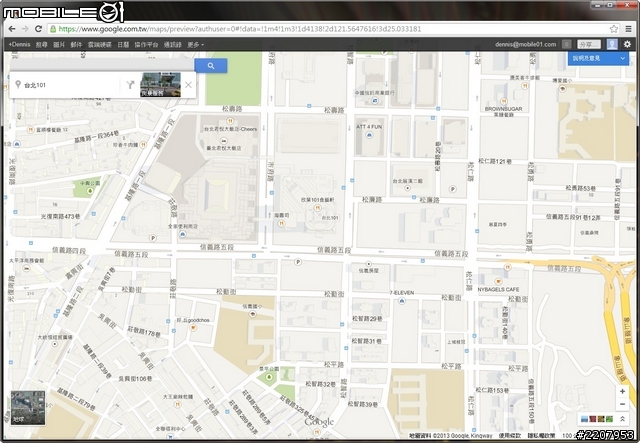Close the 台北101 result card

(x=188, y=85)
